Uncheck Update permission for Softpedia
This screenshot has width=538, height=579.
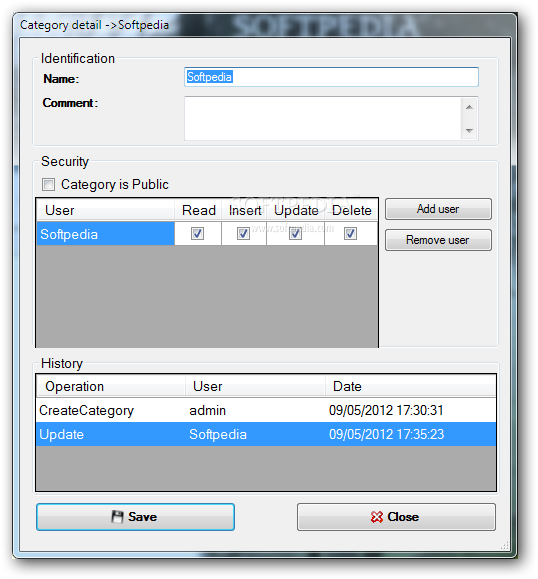295,233
